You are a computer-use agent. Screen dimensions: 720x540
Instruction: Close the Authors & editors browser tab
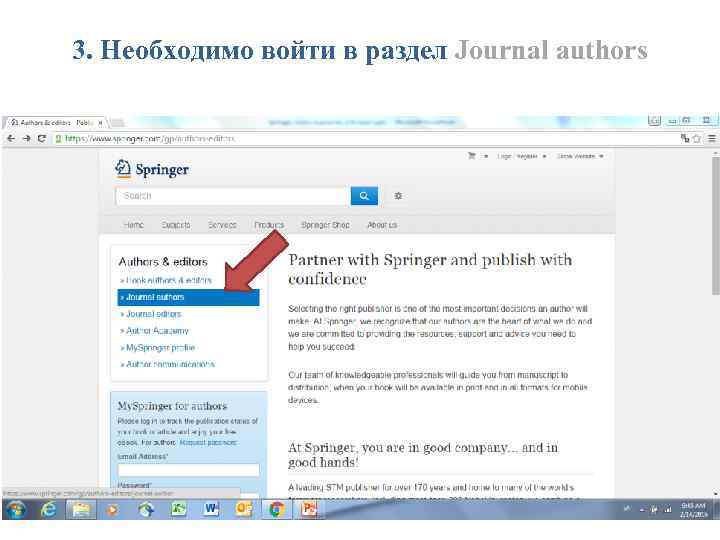[100, 123]
